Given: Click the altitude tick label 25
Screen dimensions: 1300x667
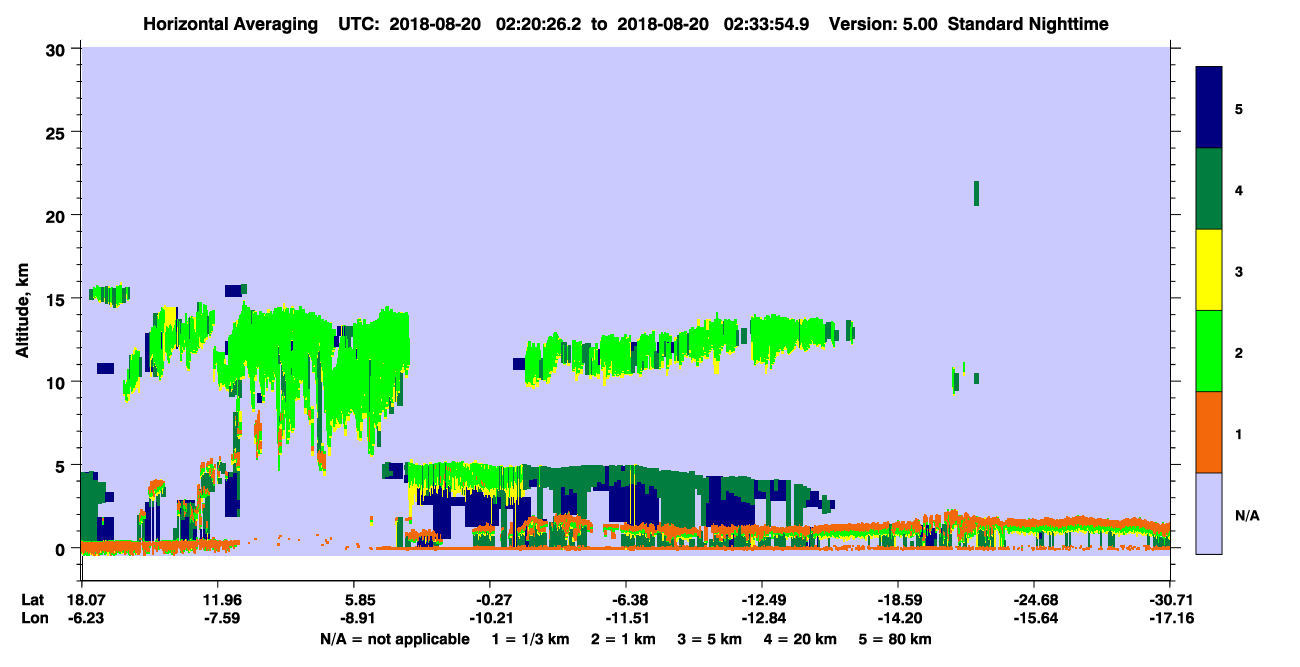Looking at the screenshot, I should pyautogui.click(x=58, y=132).
